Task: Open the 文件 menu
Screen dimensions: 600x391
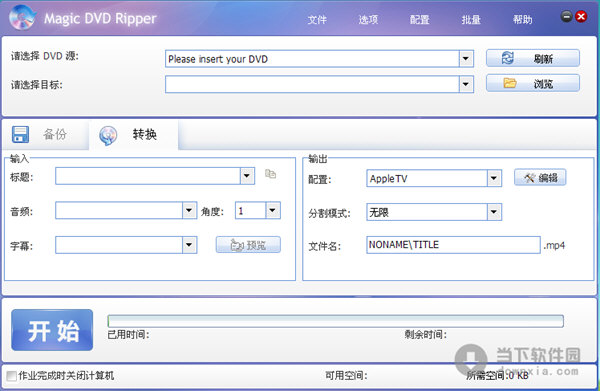Action: [317, 20]
